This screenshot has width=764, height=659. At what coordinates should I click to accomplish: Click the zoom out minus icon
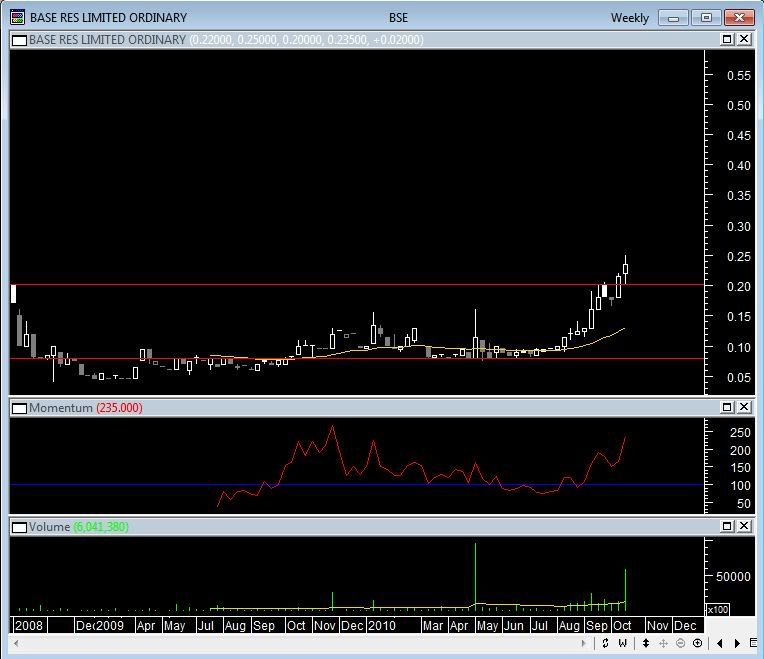click(680, 643)
